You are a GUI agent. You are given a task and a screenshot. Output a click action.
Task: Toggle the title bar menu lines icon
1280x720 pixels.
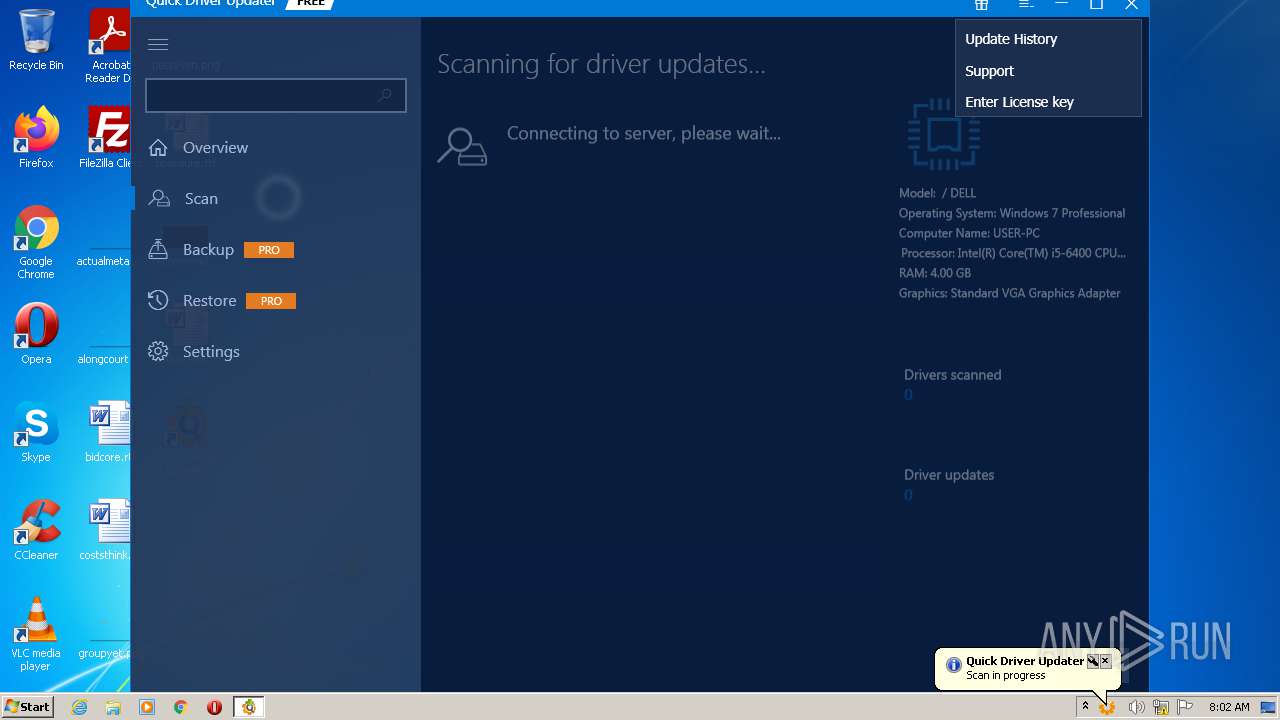coord(1026,5)
